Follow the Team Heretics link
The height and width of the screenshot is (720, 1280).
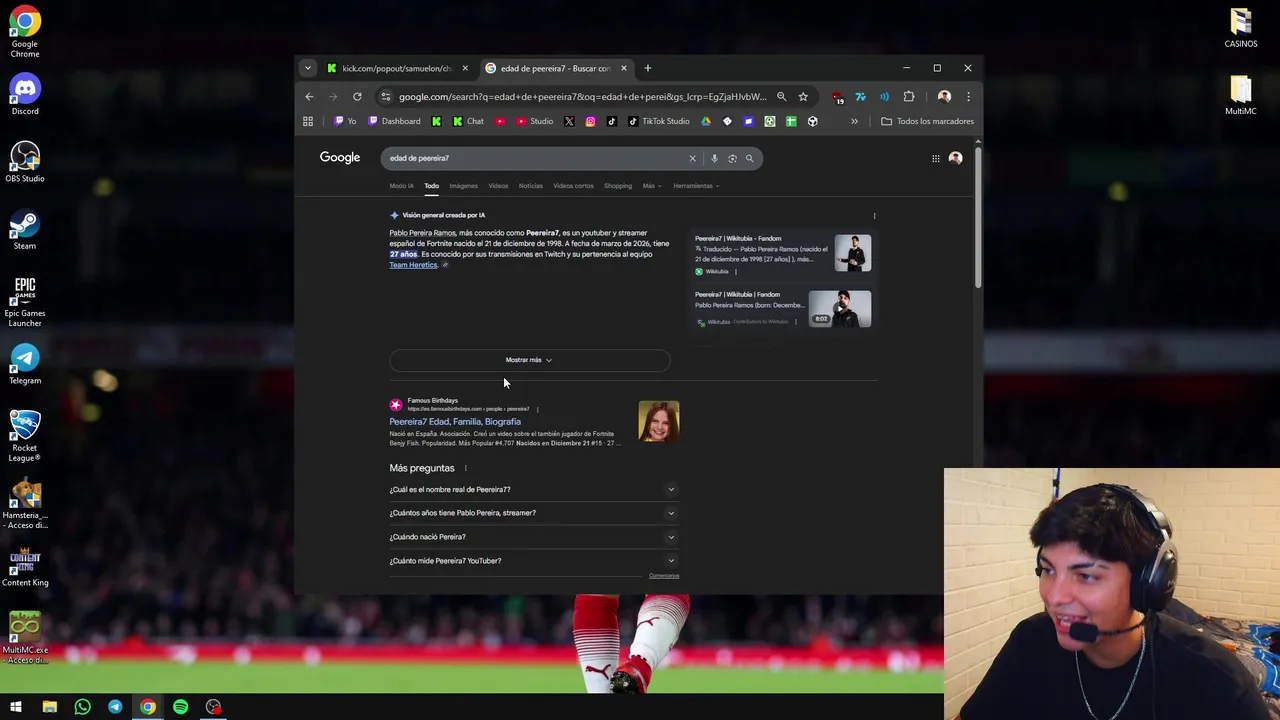coord(413,265)
